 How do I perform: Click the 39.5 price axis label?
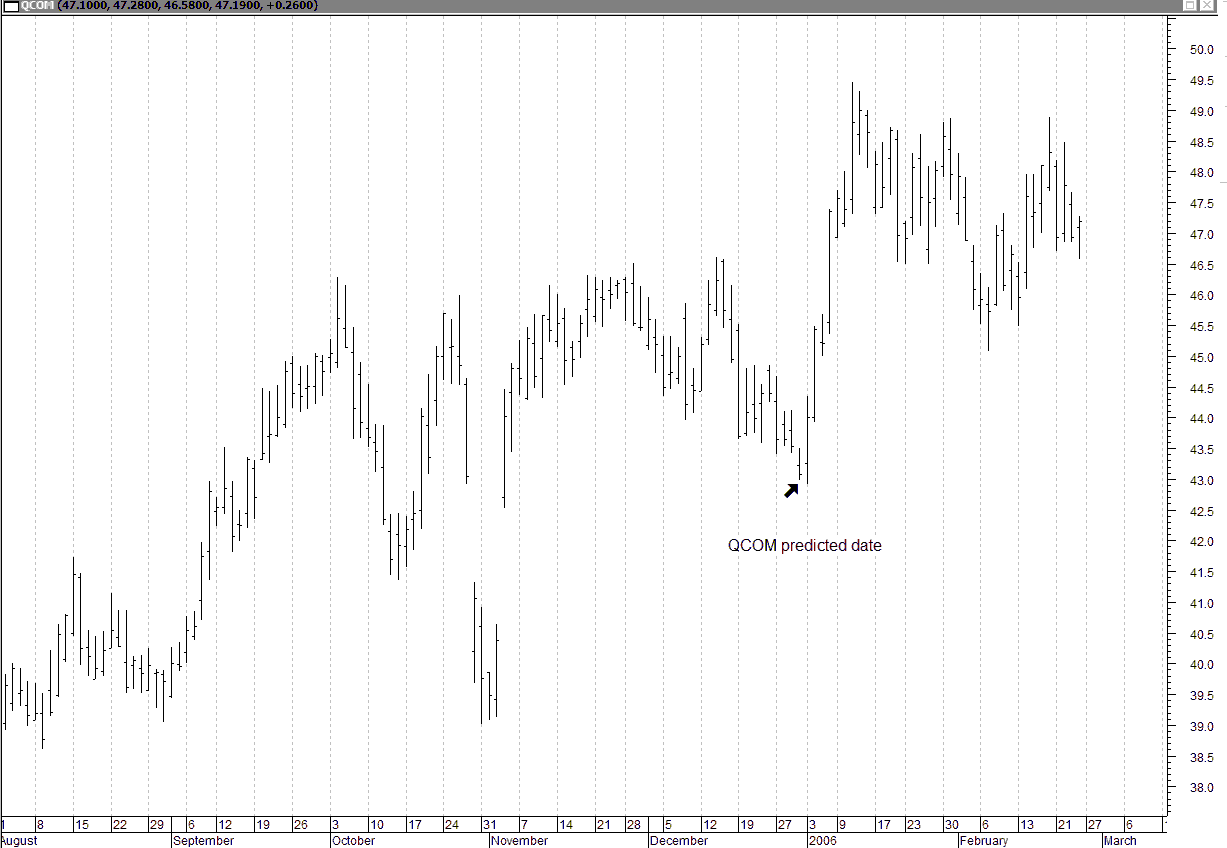pyautogui.click(x=1201, y=696)
